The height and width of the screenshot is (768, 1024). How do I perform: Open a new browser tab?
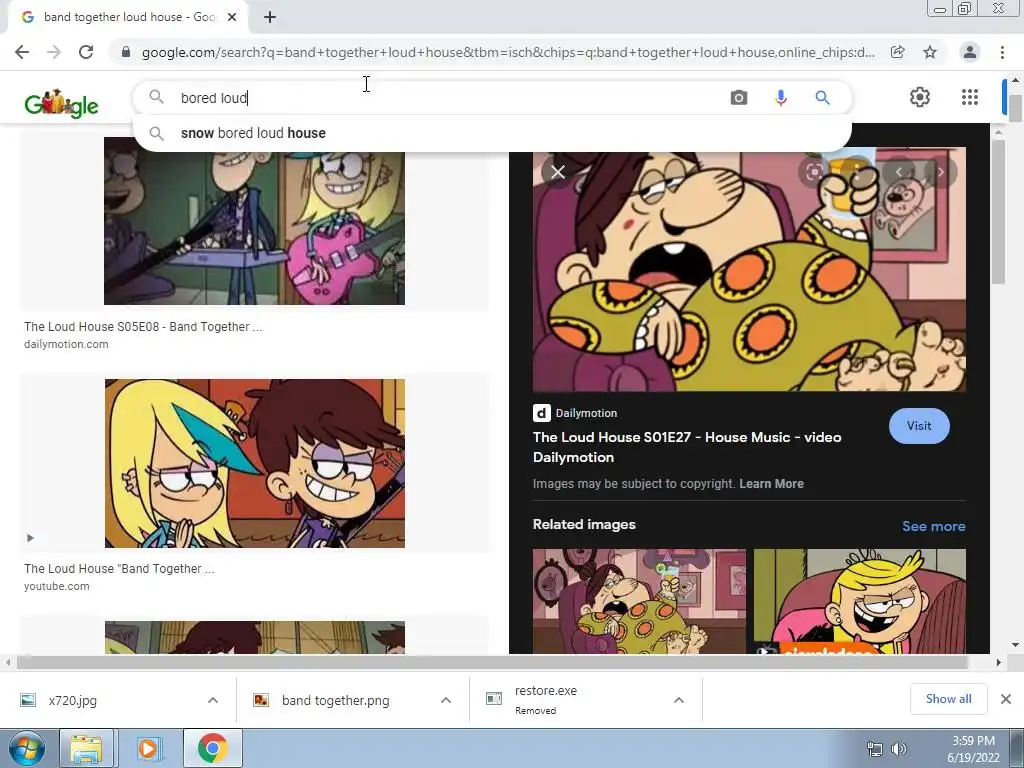(270, 18)
